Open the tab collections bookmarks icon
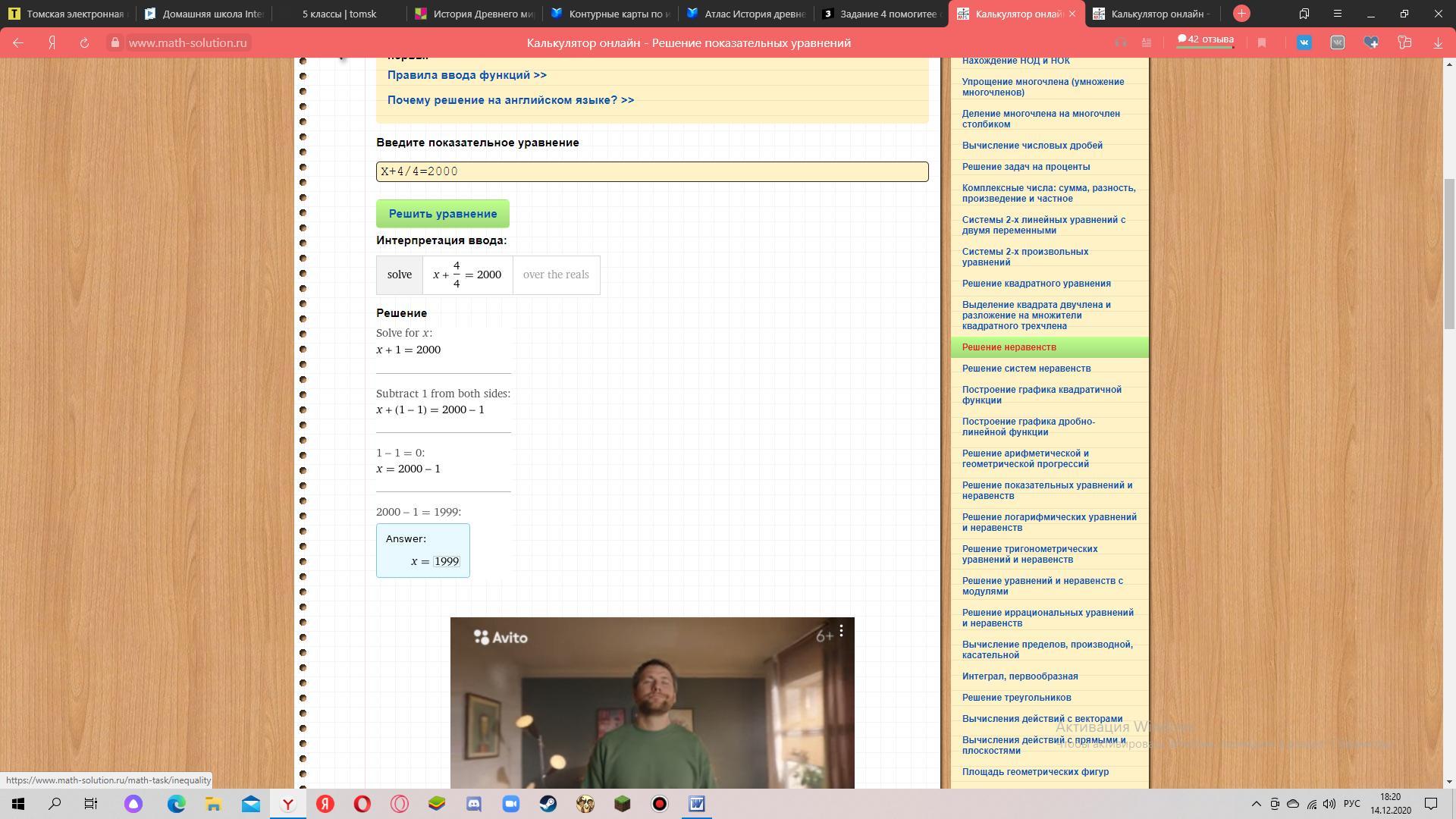Image resolution: width=1456 pixels, height=819 pixels. tap(1304, 14)
